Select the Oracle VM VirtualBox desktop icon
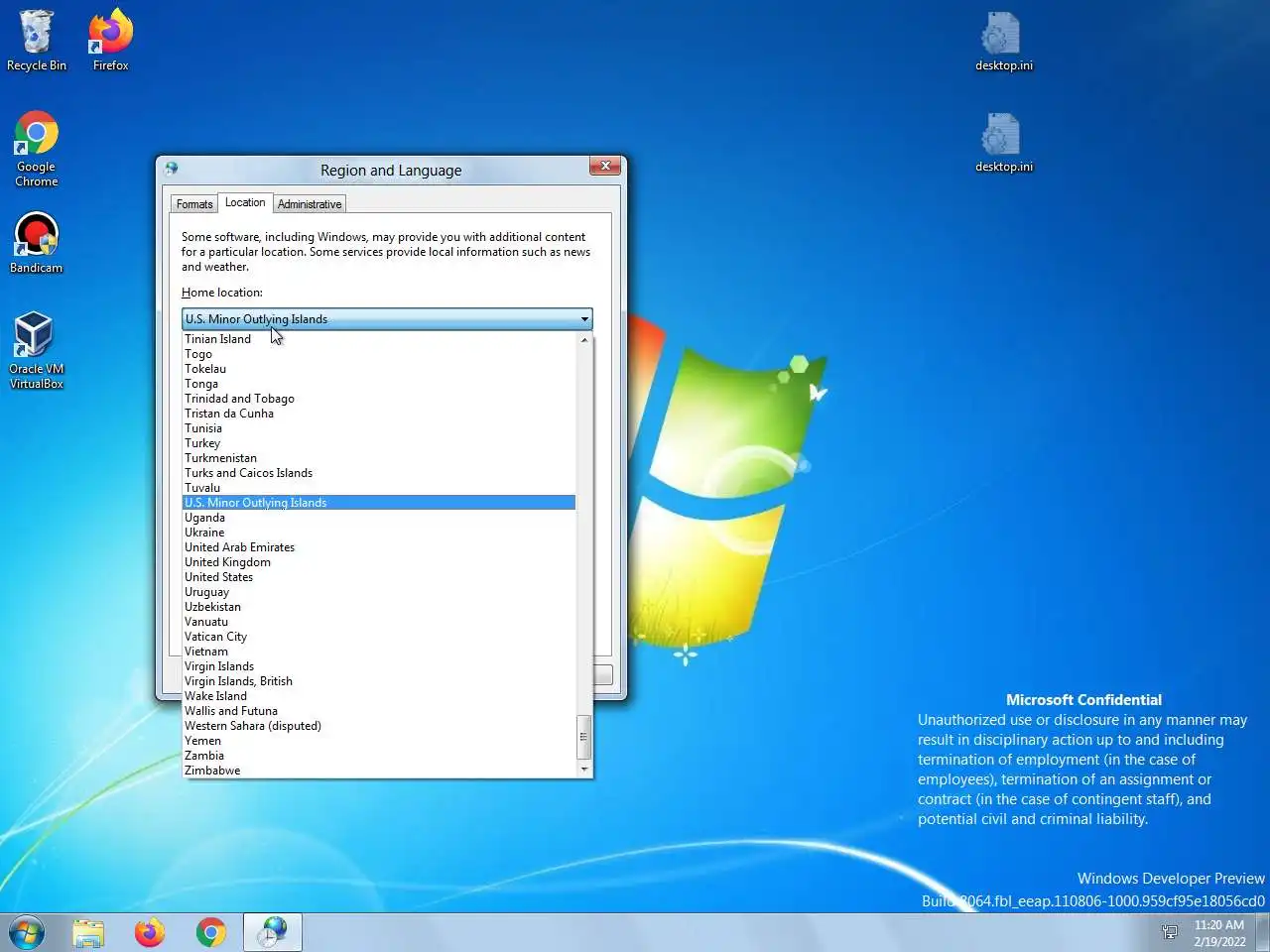 coord(37,350)
